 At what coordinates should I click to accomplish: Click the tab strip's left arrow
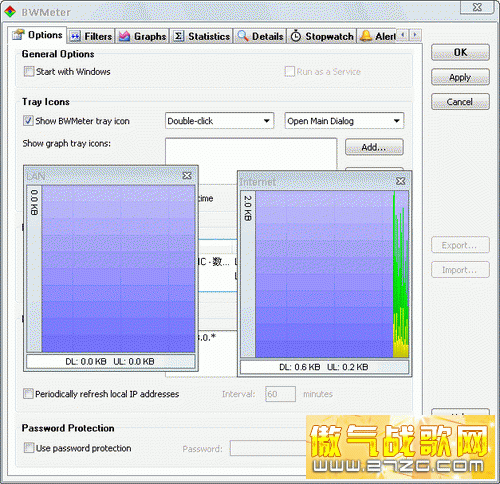tap(403, 35)
